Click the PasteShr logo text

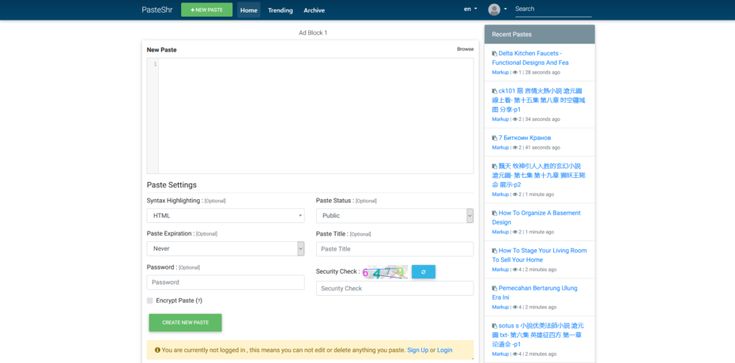157,10
